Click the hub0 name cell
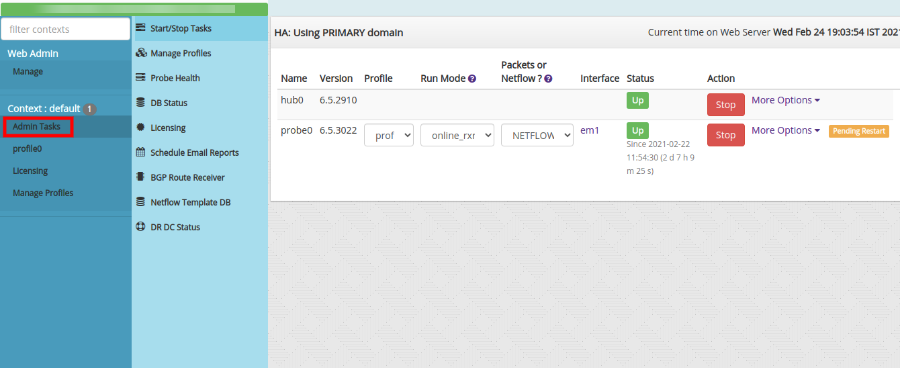Screen dimensions: 900x368 (x=292, y=100)
